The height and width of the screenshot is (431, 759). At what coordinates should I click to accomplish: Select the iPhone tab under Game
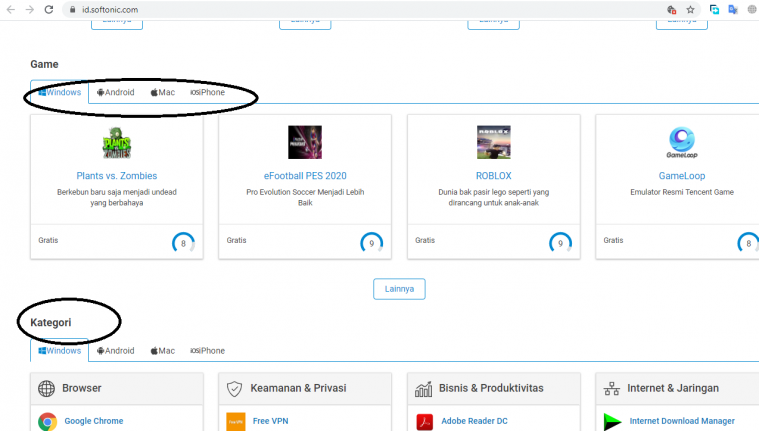[x=207, y=92]
